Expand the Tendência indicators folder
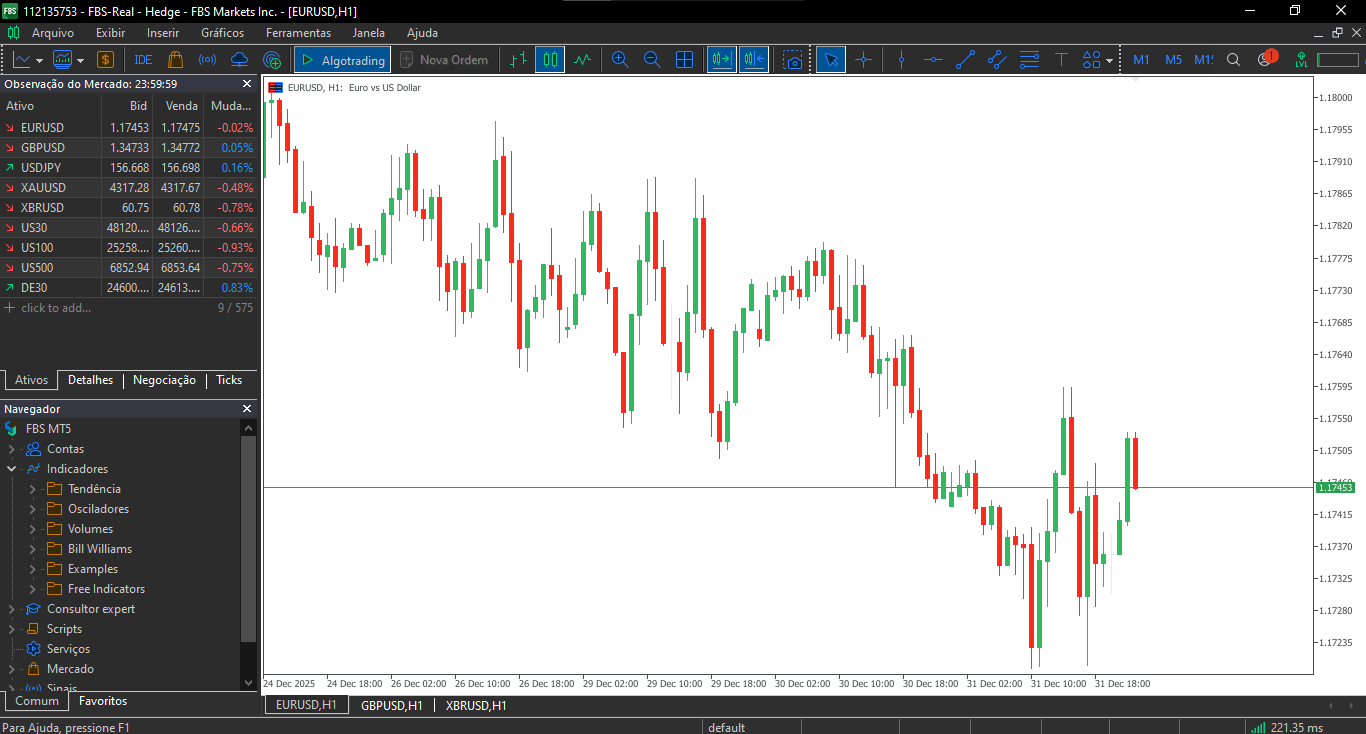This screenshot has height=734, width=1366. point(33,489)
